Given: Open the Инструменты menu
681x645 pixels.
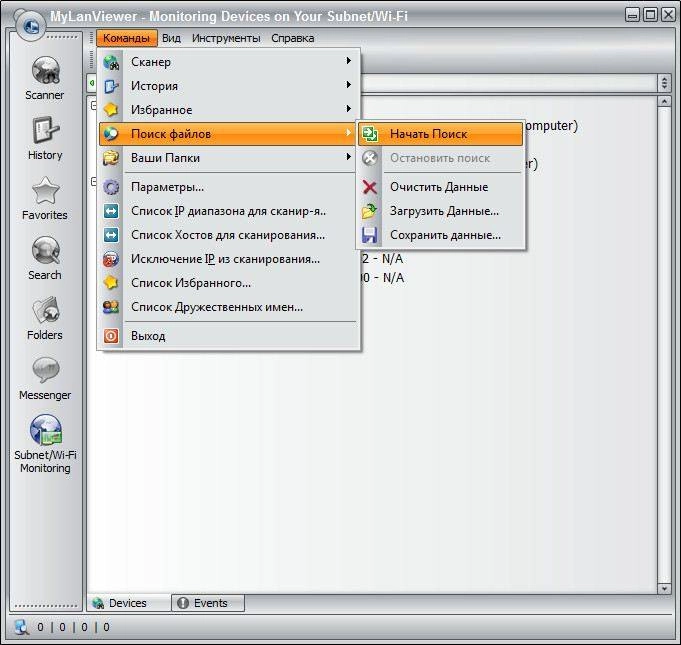Looking at the screenshot, I should (226, 38).
